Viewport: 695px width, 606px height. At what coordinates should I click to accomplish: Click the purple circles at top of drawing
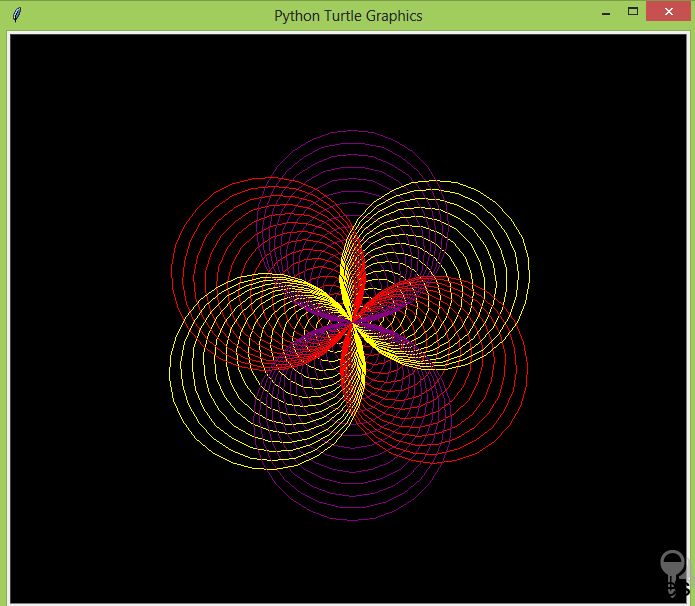coord(353,177)
